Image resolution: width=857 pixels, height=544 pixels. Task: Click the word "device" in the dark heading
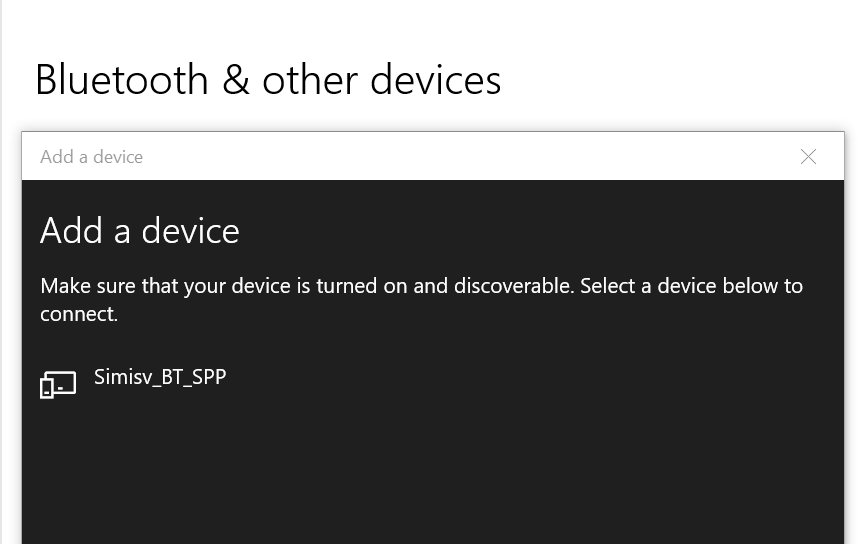tap(190, 230)
